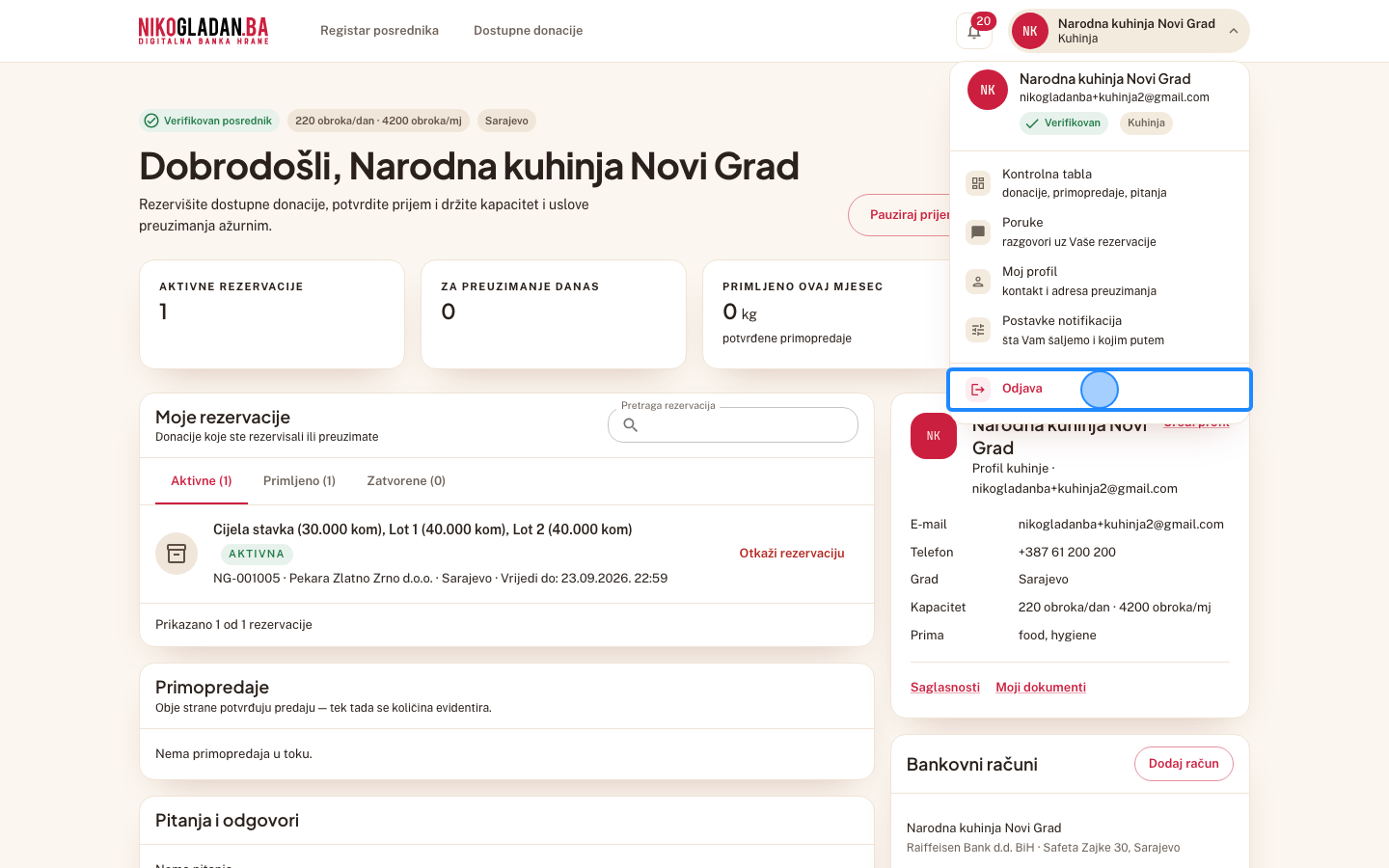The image size is (1389, 868).
Task: Open Kontrolna tabla menu item
Action: click(1100, 183)
